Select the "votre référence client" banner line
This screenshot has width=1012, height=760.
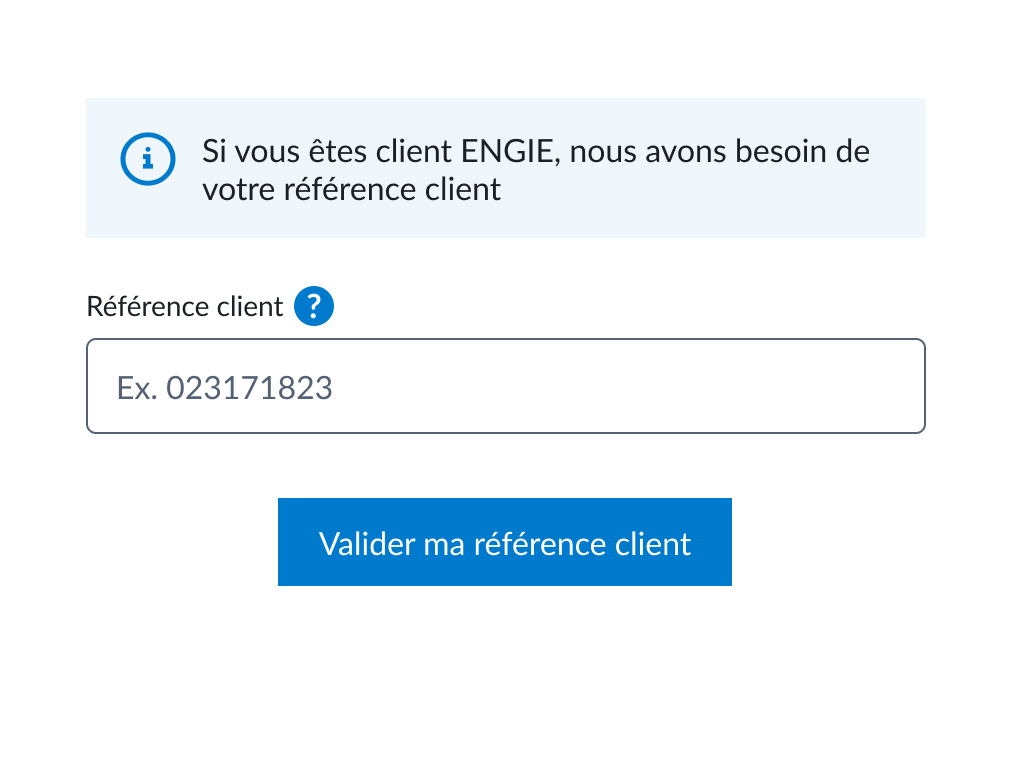351,189
